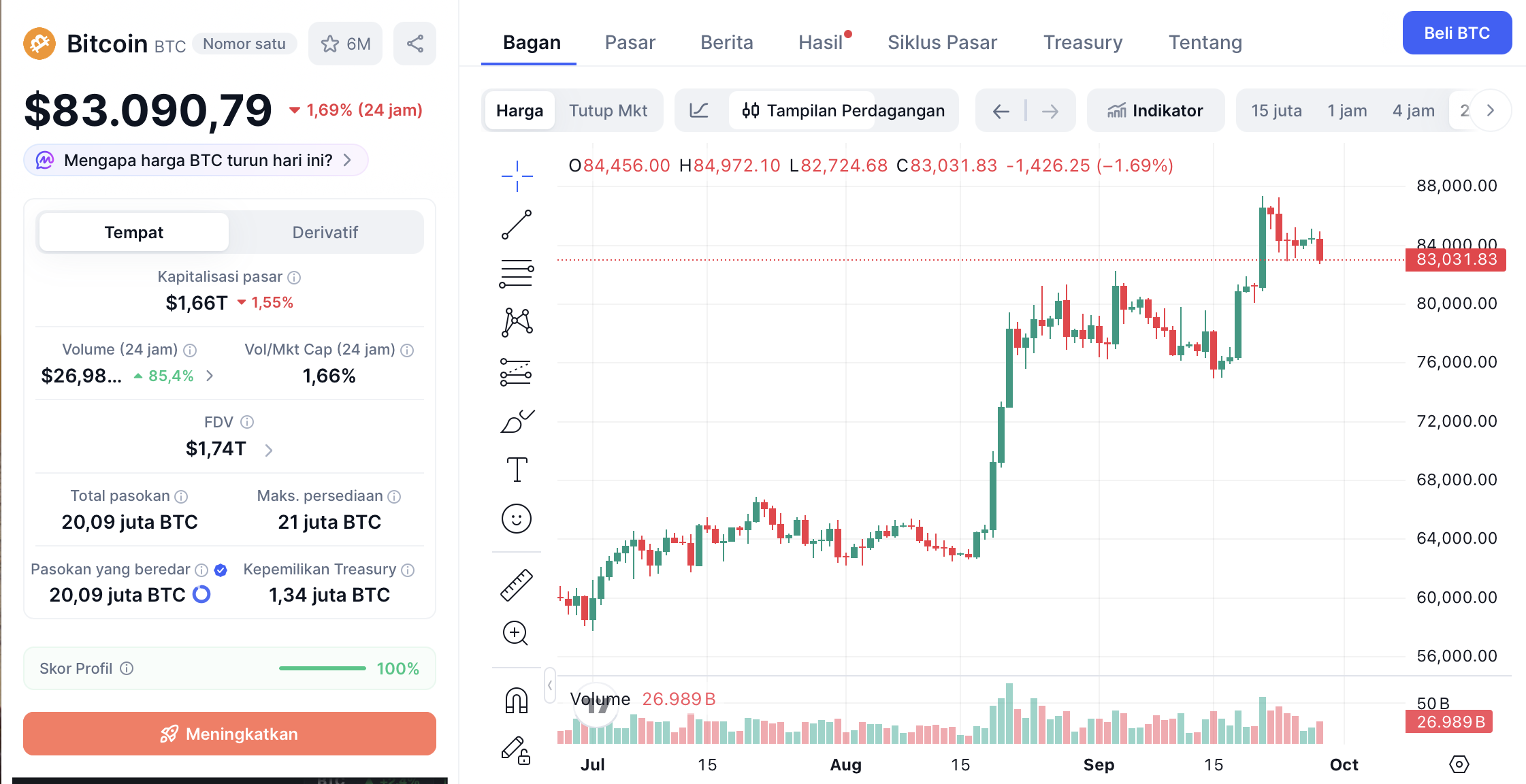The width and height of the screenshot is (1526, 784).
Task: Select the ruler measure tool
Action: (517, 585)
